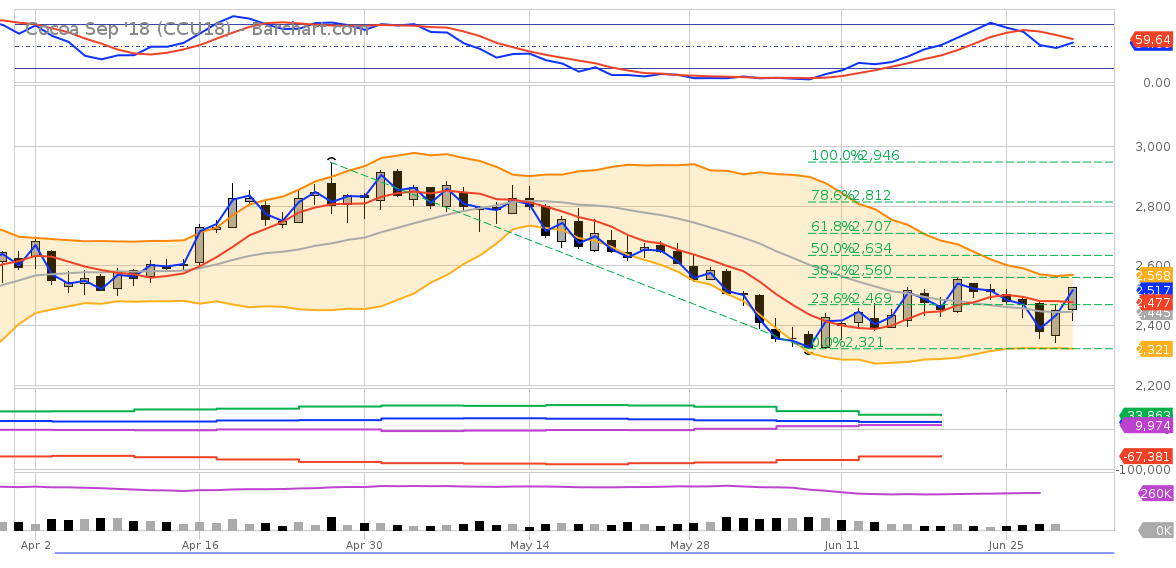Click the 2,400 price axis label
This screenshot has width=1176, height=568.
click(1154, 326)
